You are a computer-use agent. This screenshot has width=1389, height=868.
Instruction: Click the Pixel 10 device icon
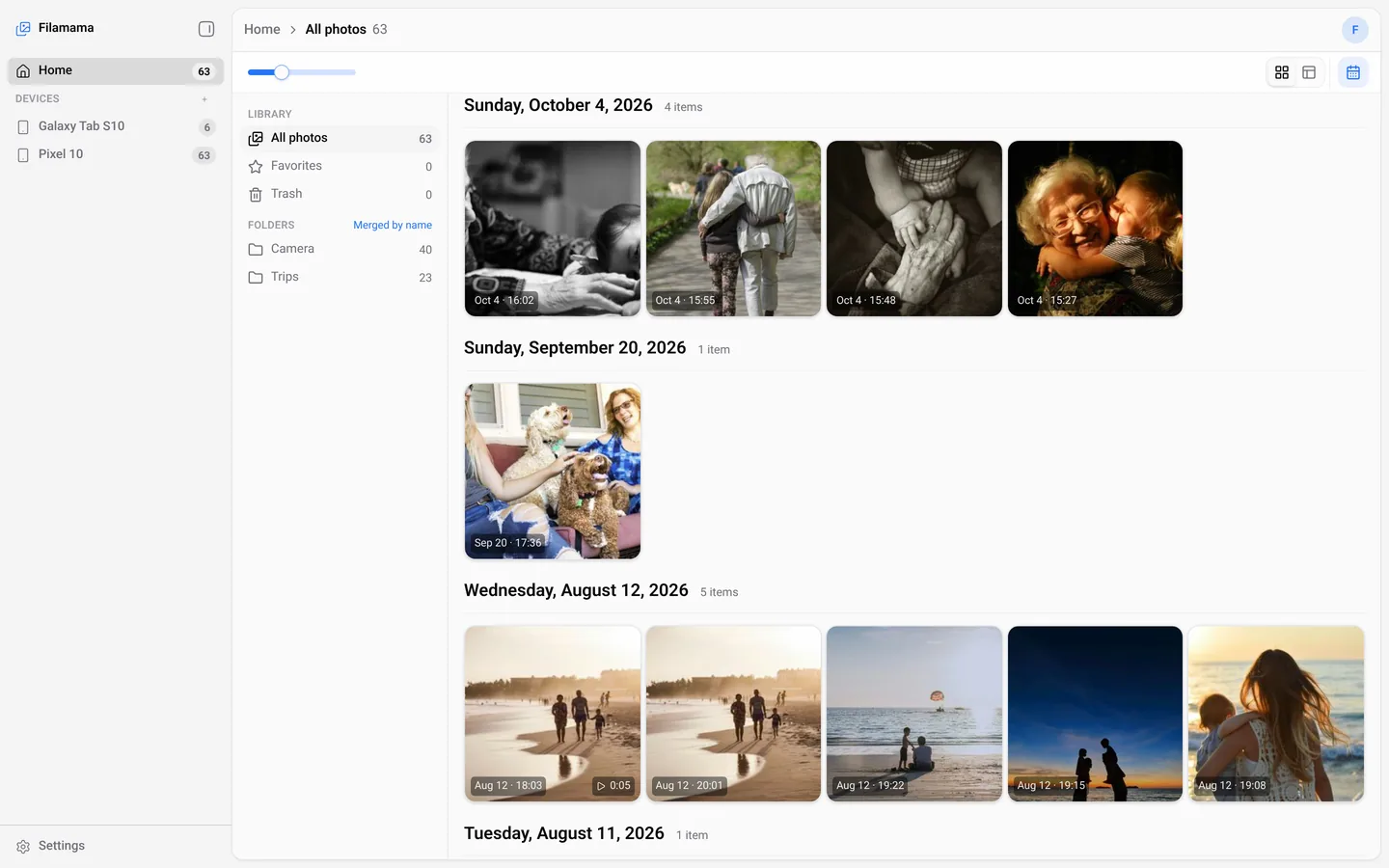click(x=23, y=155)
